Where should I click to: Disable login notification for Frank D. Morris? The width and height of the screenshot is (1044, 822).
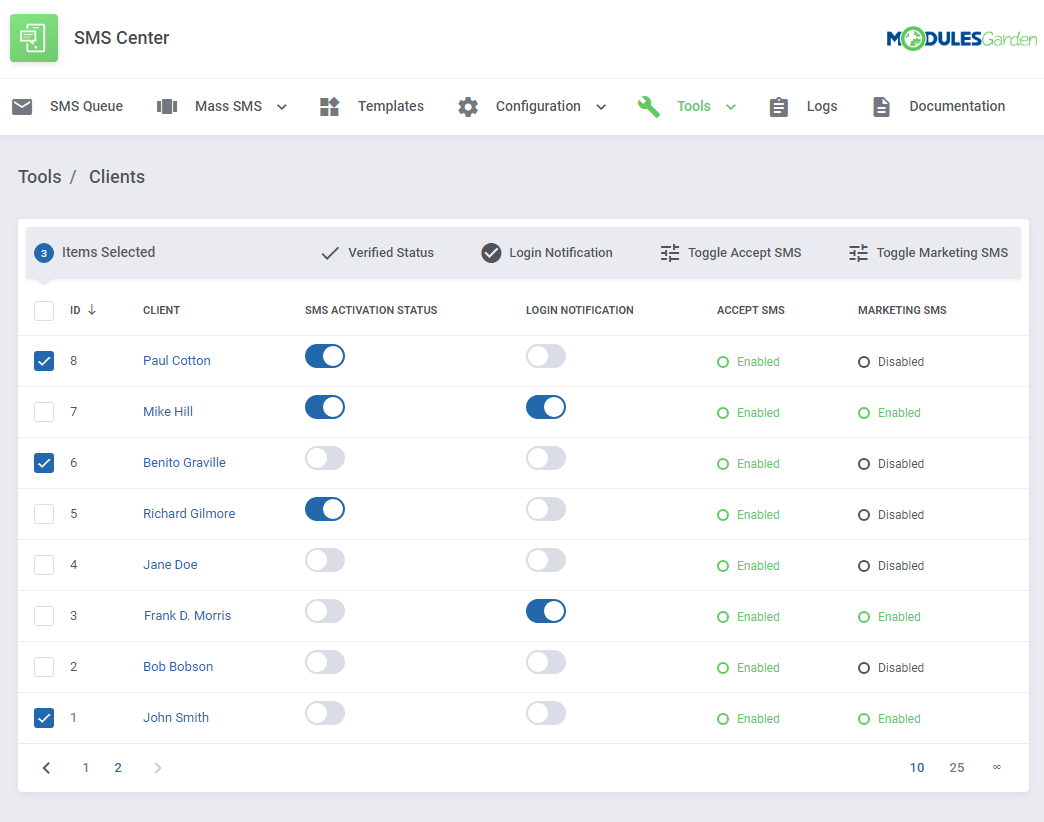coord(546,611)
